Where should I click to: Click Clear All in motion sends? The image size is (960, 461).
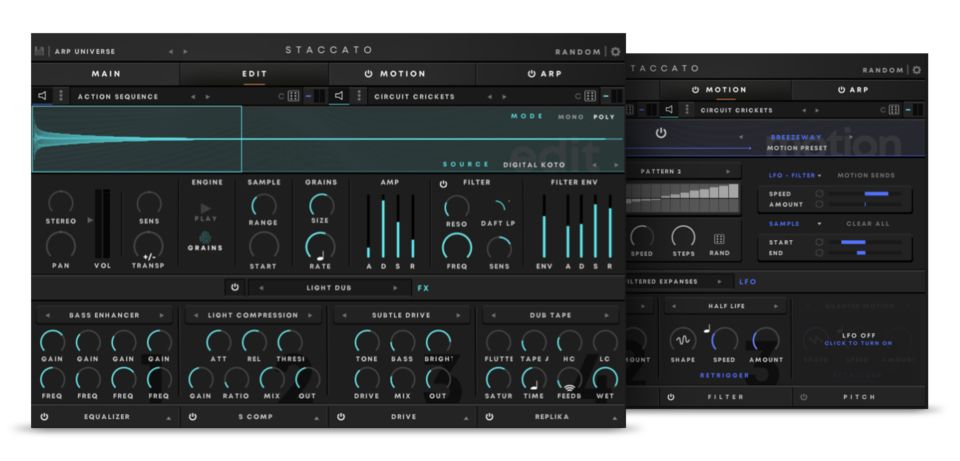click(x=868, y=224)
